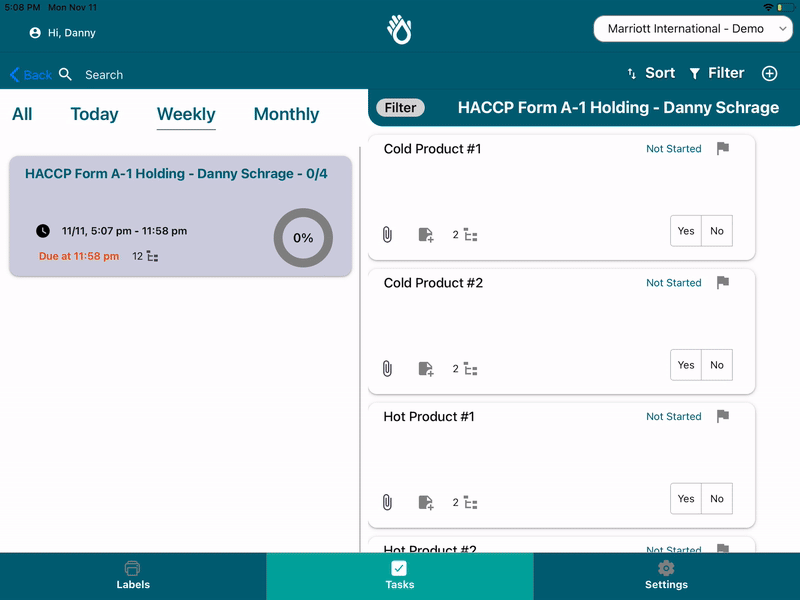Click the subtask hierarchy icon on Cold Product #1
This screenshot has width=800, height=600.
(471, 235)
